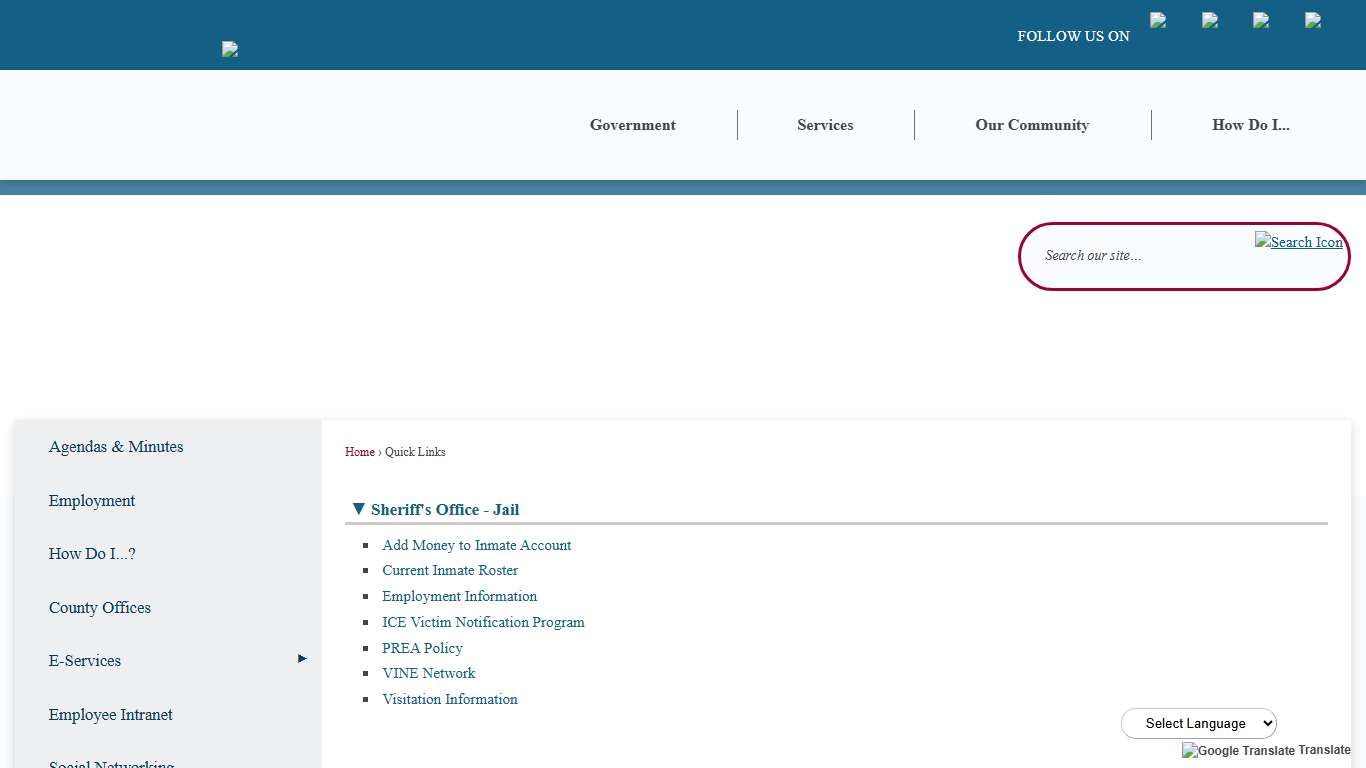The height and width of the screenshot is (768, 1366).
Task: Open the Services menu
Action: (825, 125)
